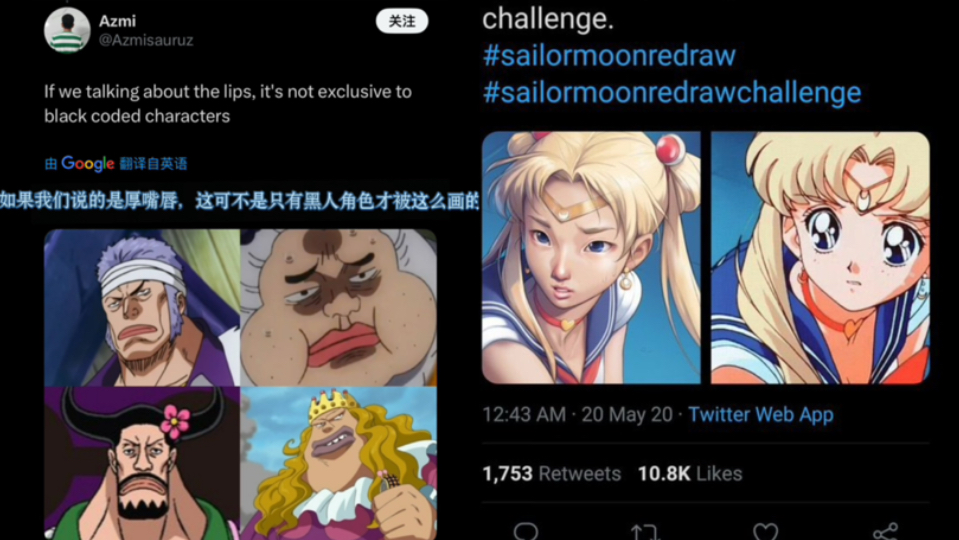Open the #sailormoonredraw hashtag
The width and height of the screenshot is (959, 540).
609,56
